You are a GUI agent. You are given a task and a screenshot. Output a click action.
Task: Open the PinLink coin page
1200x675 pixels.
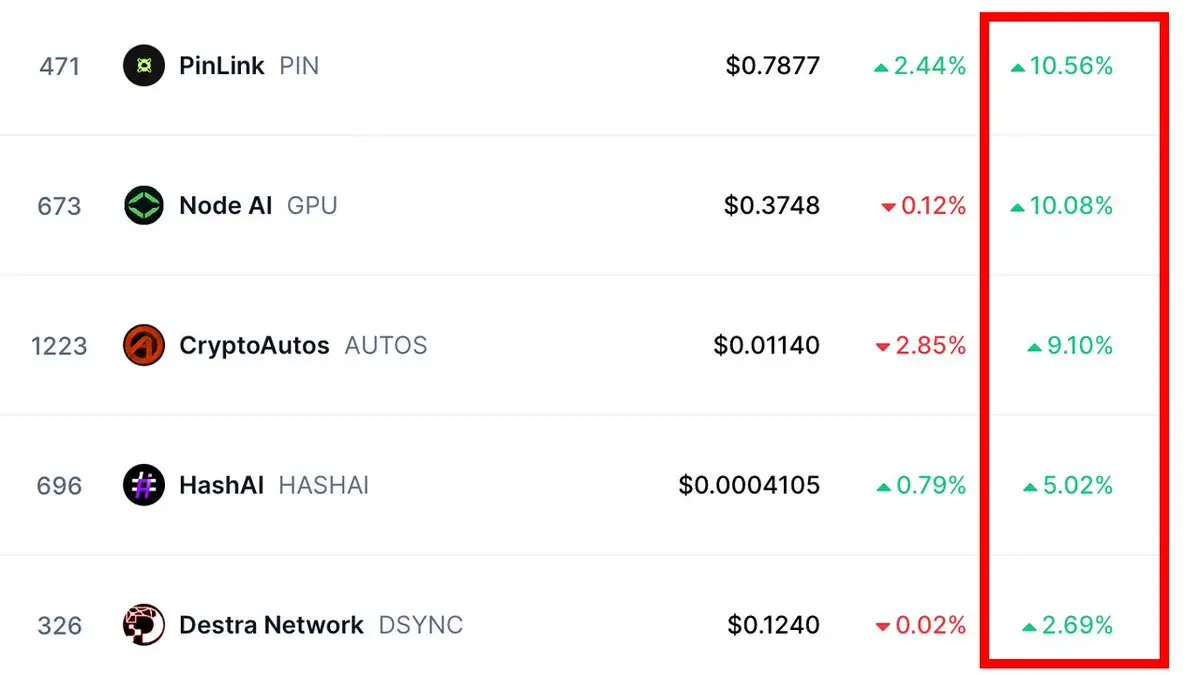(221, 66)
